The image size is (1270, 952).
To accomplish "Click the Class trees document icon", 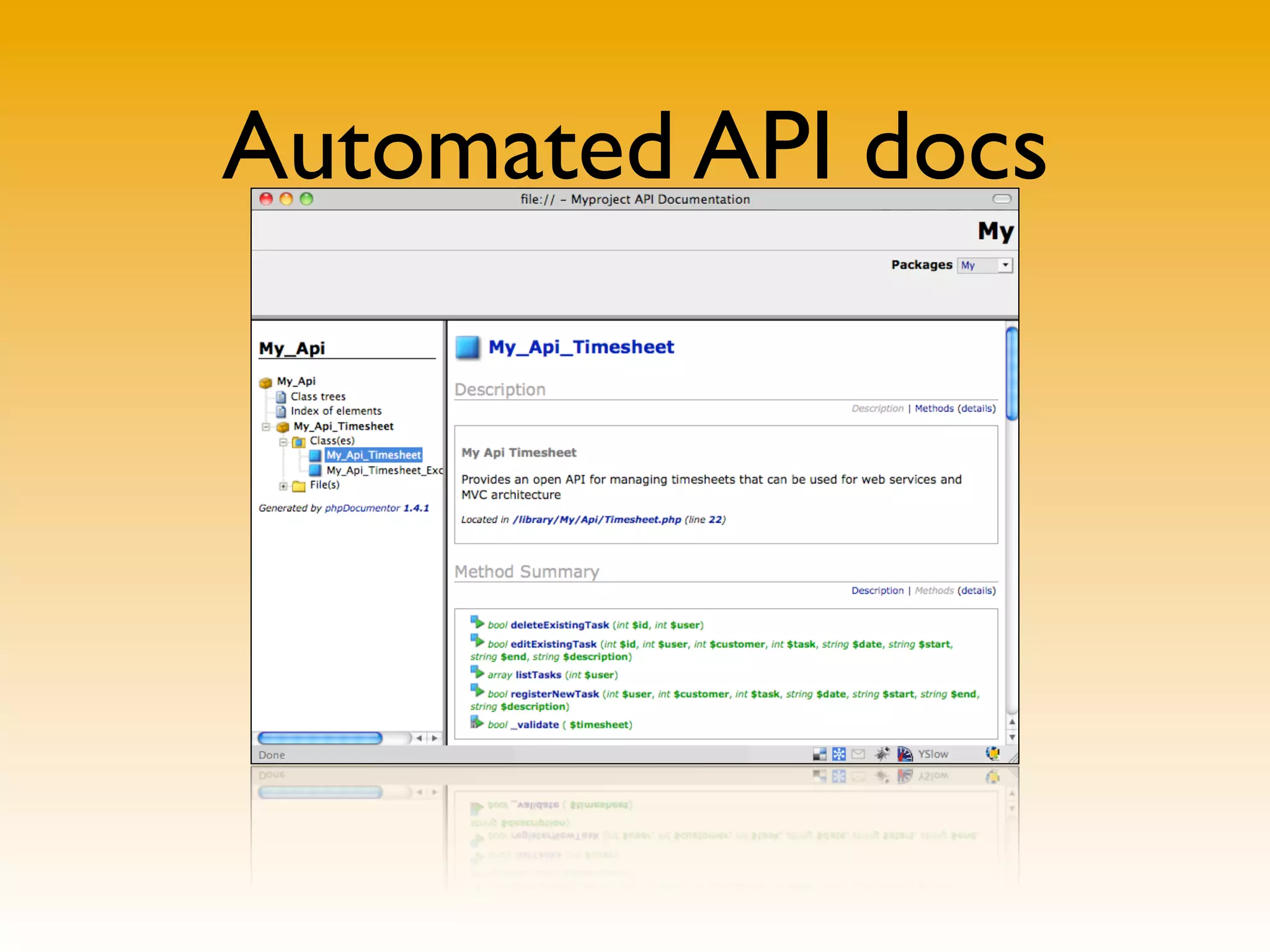I will 281,397.
